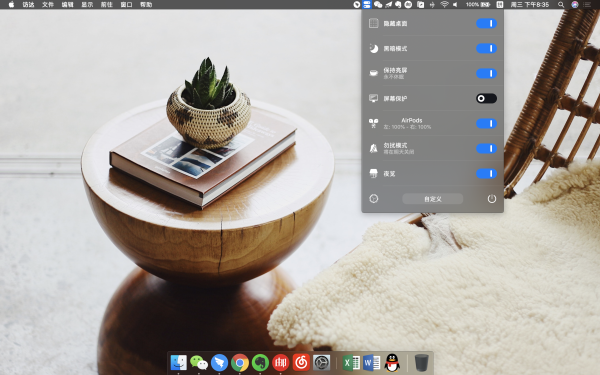Image resolution: width=600 pixels, height=375 pixels.
Task: Toggle the 隐藏桌面 (hide desktop) switch
Action: pyautogui.click(x=486, y=23)
